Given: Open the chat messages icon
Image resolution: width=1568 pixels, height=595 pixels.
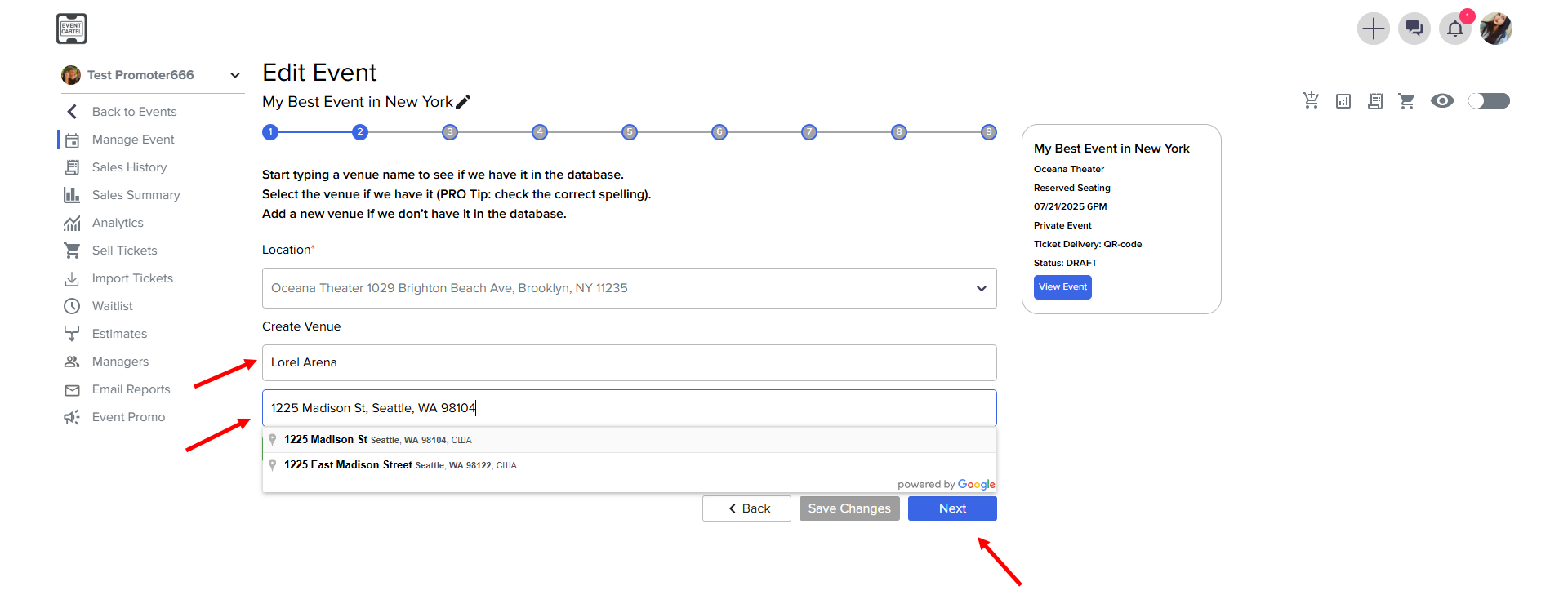Looking at the screenshot, I should click(1414, 29).
